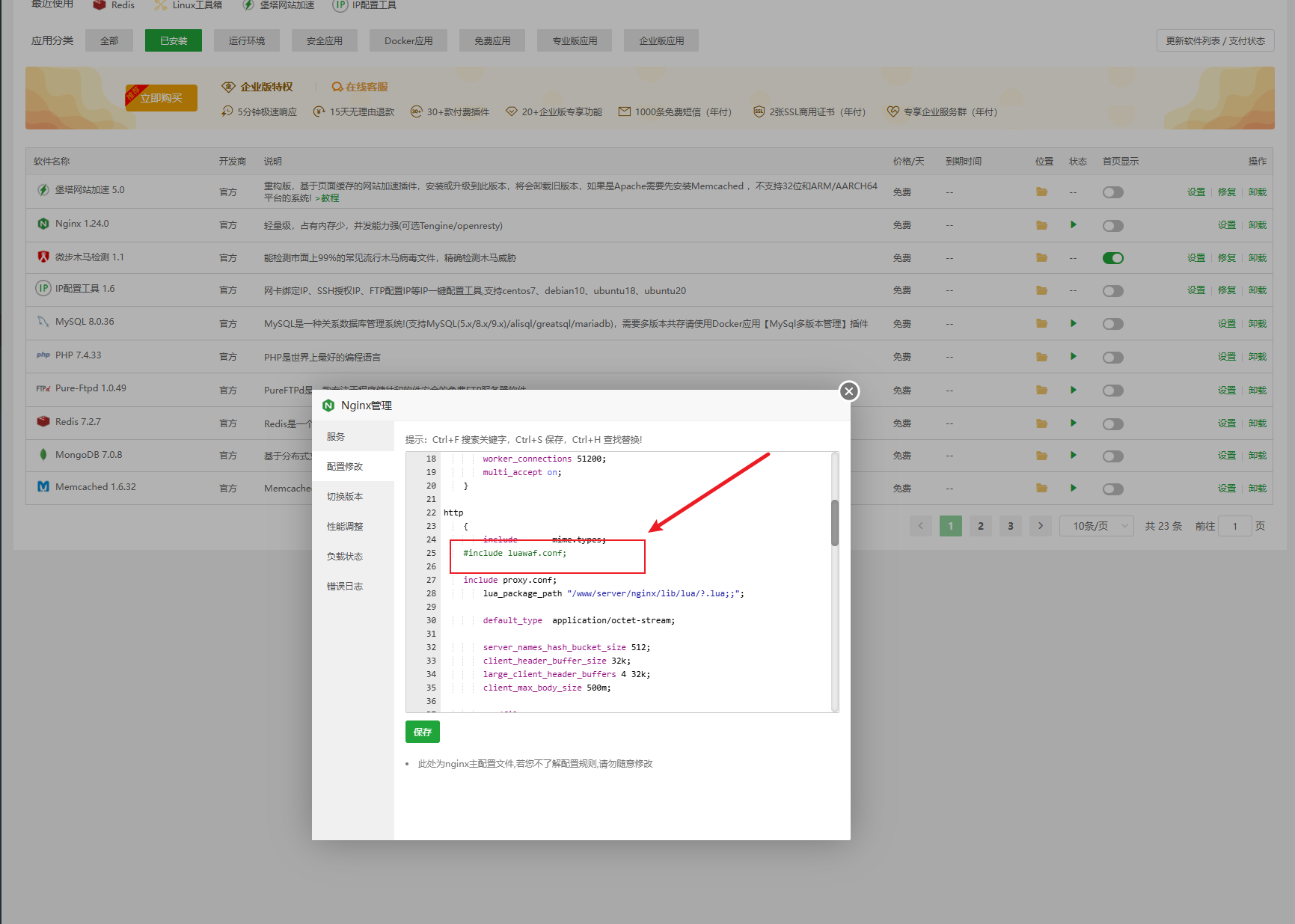Screen dimensions: 1295x924
Task: Open 教程 link in 堡塔网站加速 description
Action: click(x=330, y=198)
